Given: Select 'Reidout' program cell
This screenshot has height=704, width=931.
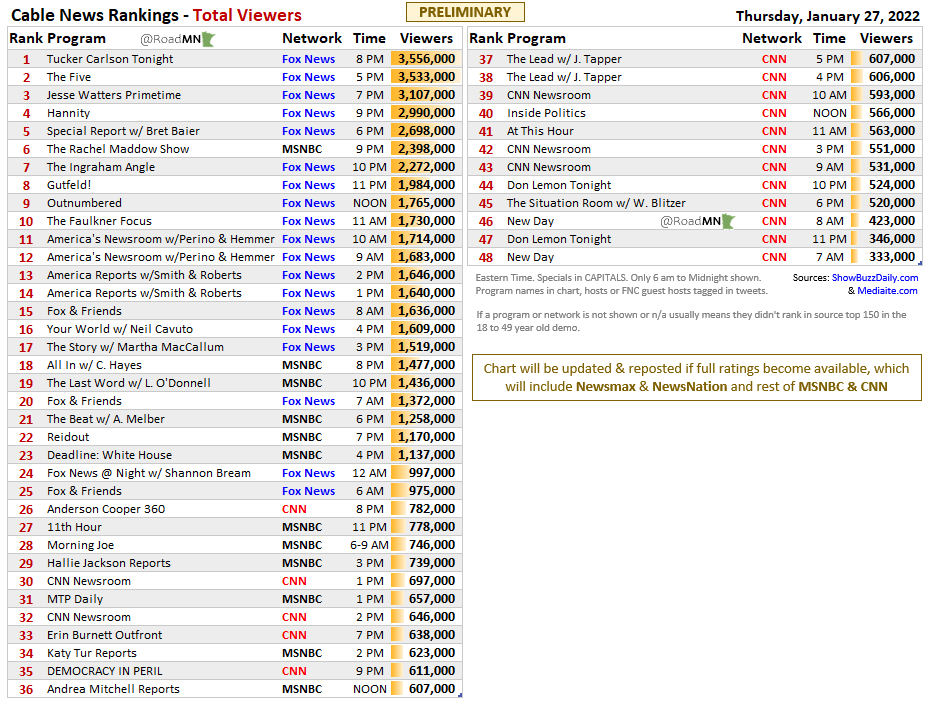Looking at the screenshot, I should point(68,437).
